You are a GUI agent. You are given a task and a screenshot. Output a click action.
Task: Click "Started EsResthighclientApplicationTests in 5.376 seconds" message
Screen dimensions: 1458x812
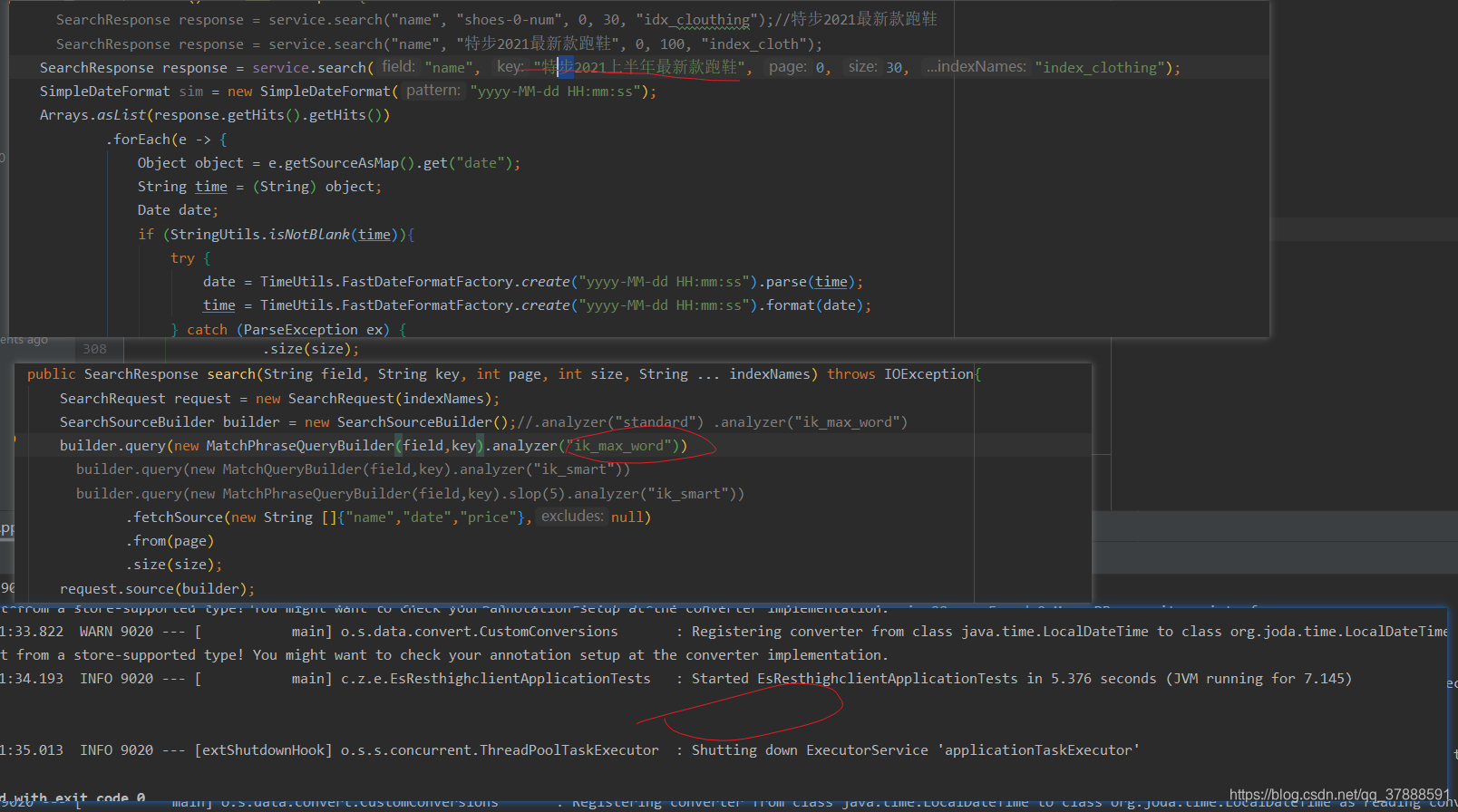[924, 679]
